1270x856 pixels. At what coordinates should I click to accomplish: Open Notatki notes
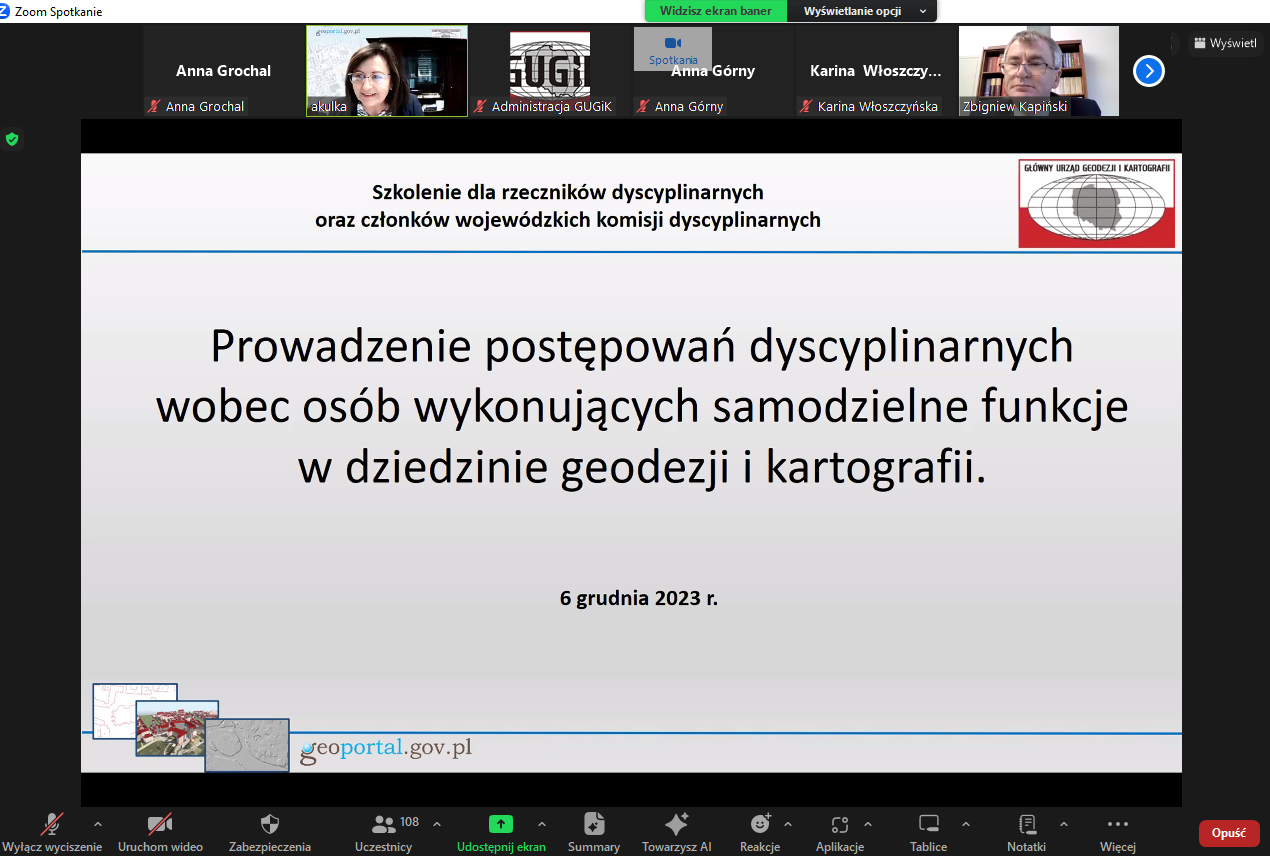click(x=1026, y=825)
